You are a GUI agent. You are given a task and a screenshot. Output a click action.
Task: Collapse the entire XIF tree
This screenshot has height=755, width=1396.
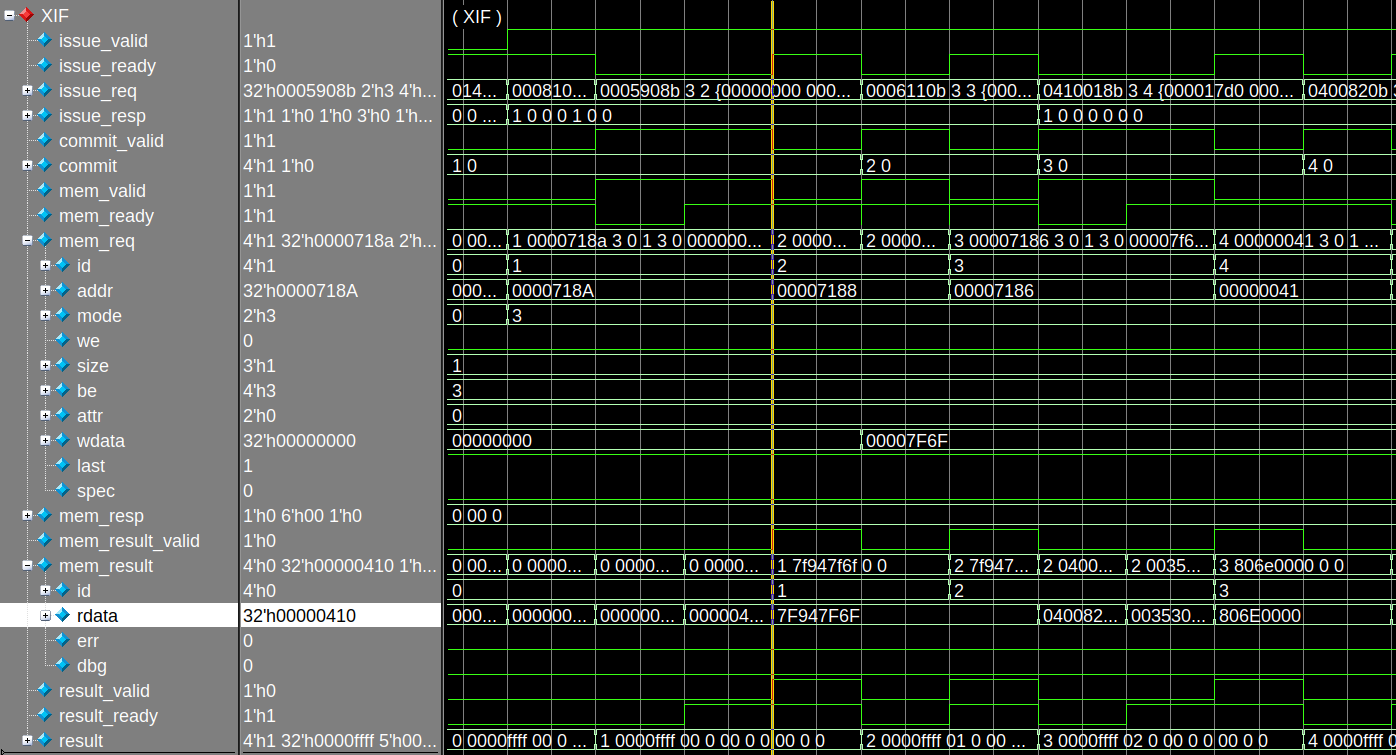point(7,15)
